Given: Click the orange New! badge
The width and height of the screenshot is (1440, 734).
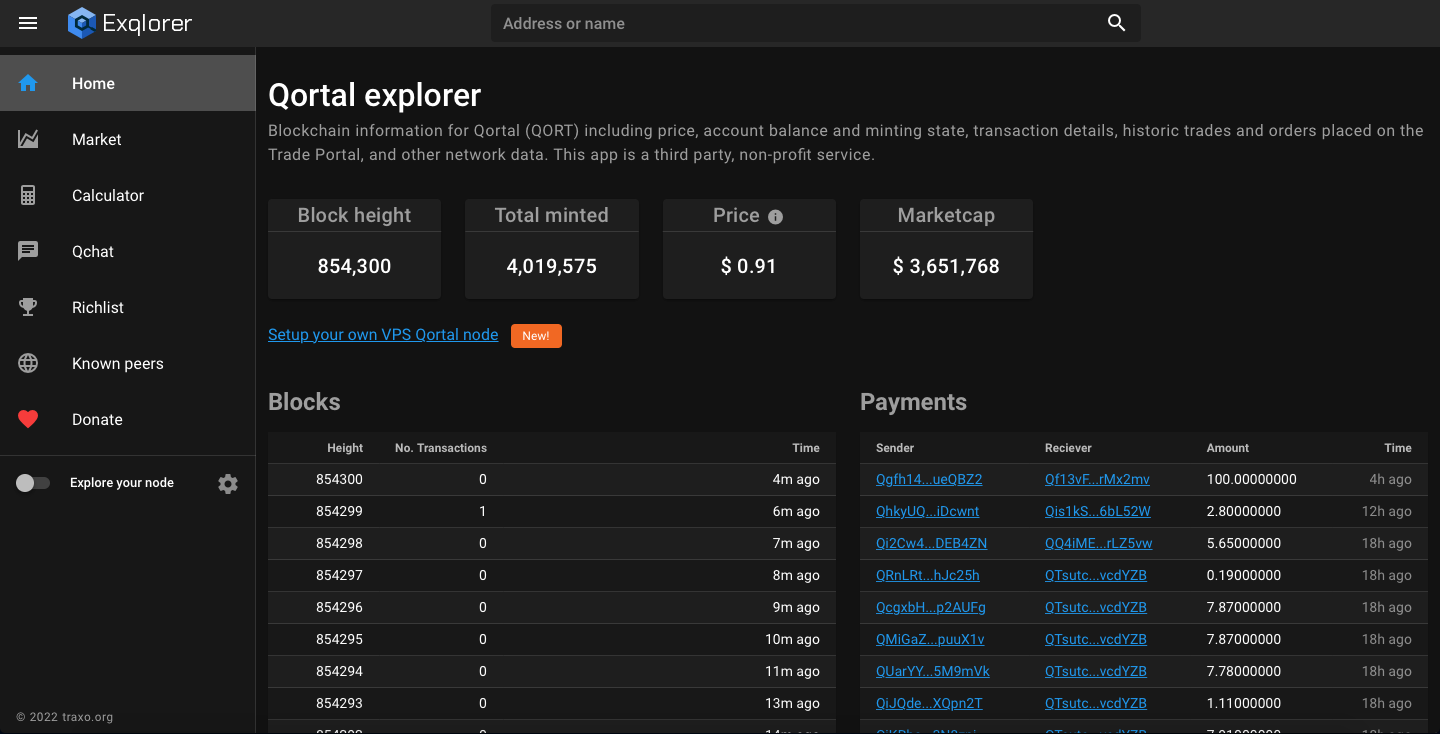Looking at the screenshot, I should pos(536,336).
